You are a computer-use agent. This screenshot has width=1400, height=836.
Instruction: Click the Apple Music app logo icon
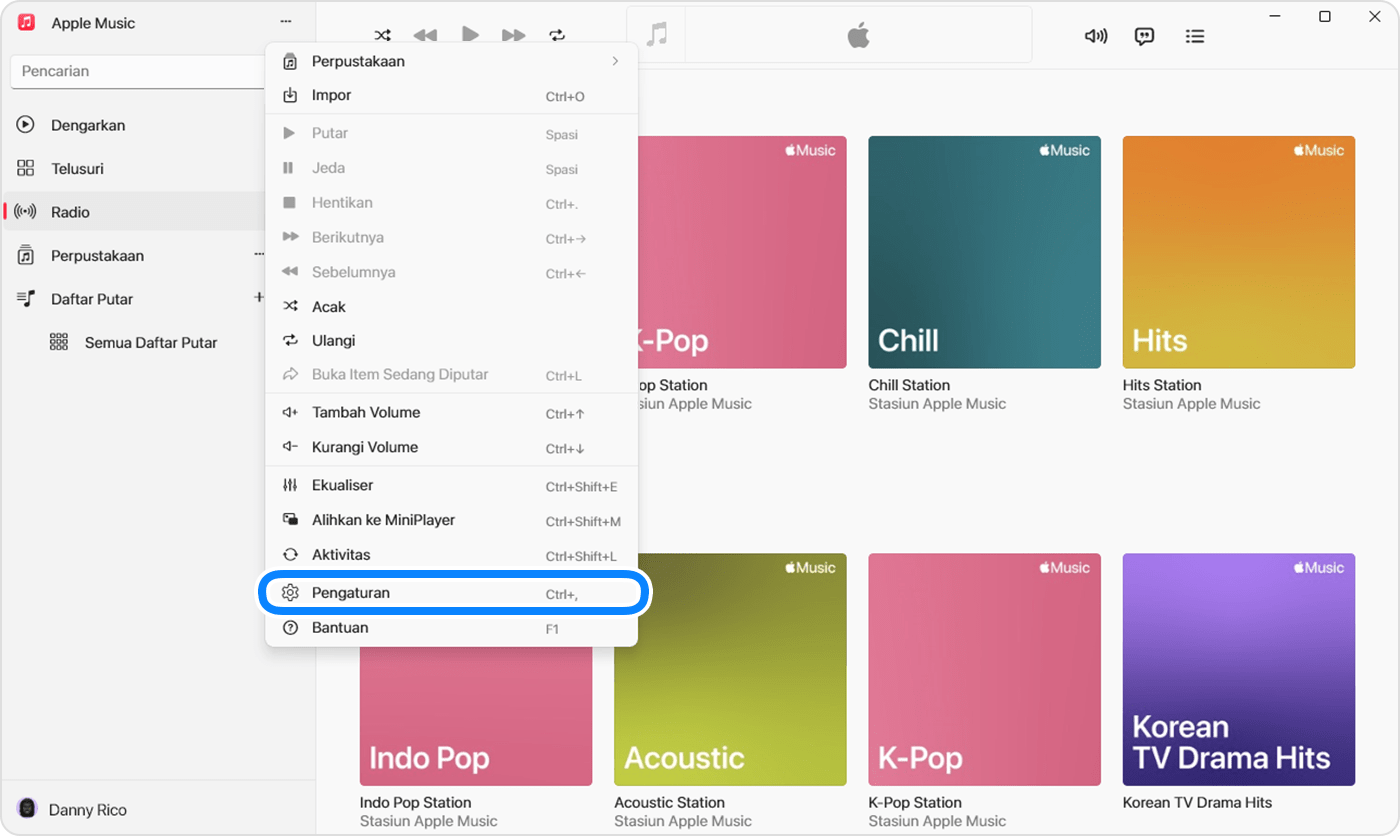[x=27, y=22]
